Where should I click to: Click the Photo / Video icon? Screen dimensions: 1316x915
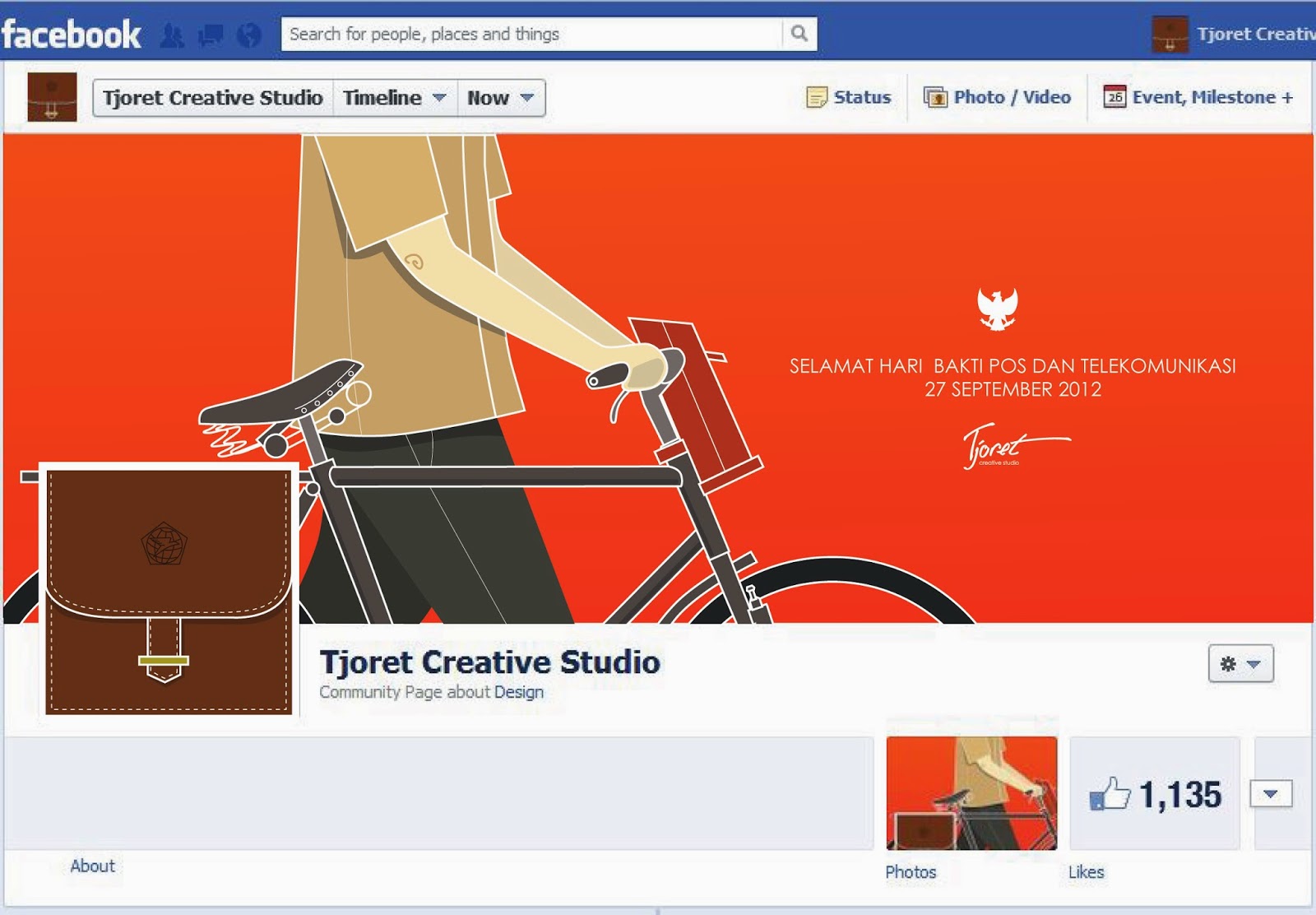935,97
